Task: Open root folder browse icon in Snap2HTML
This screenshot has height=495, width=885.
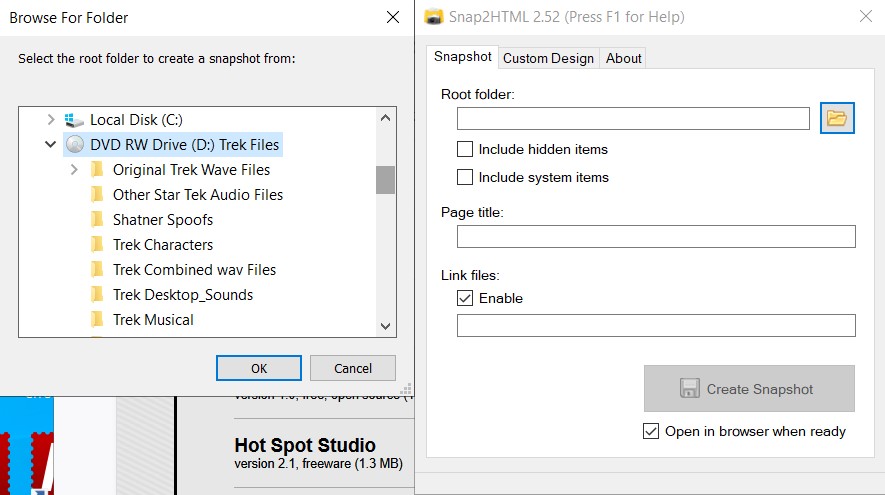Action: pos(836,118)
